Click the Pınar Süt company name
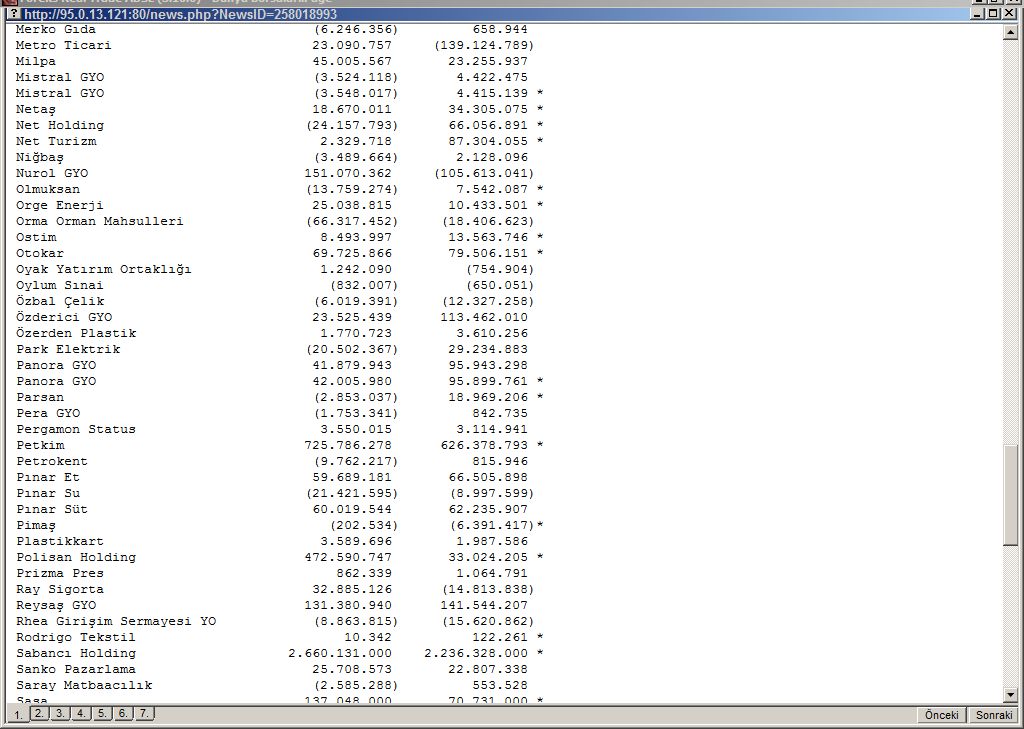 point(52,510)
